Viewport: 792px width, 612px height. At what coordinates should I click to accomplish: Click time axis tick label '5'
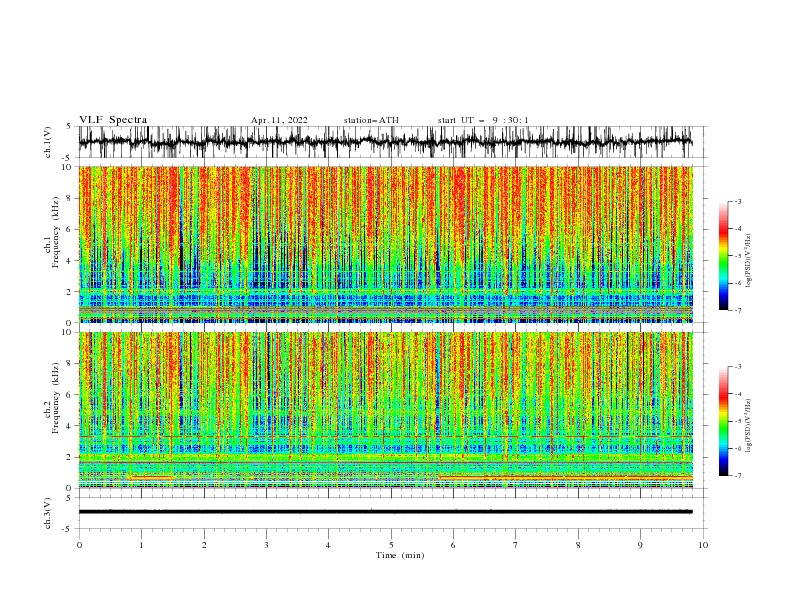[391, 545]
